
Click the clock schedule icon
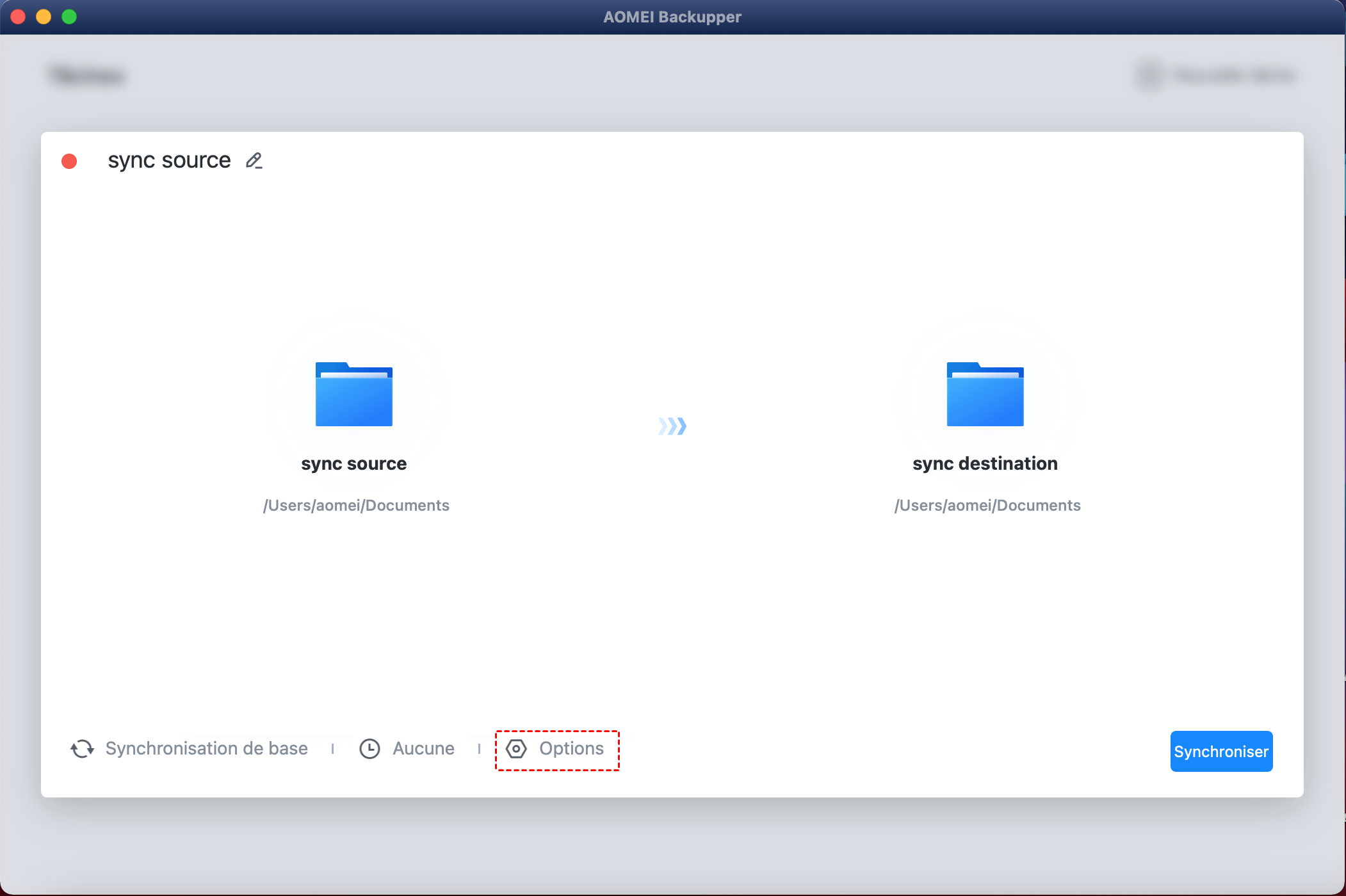click(x=369, y=749)
